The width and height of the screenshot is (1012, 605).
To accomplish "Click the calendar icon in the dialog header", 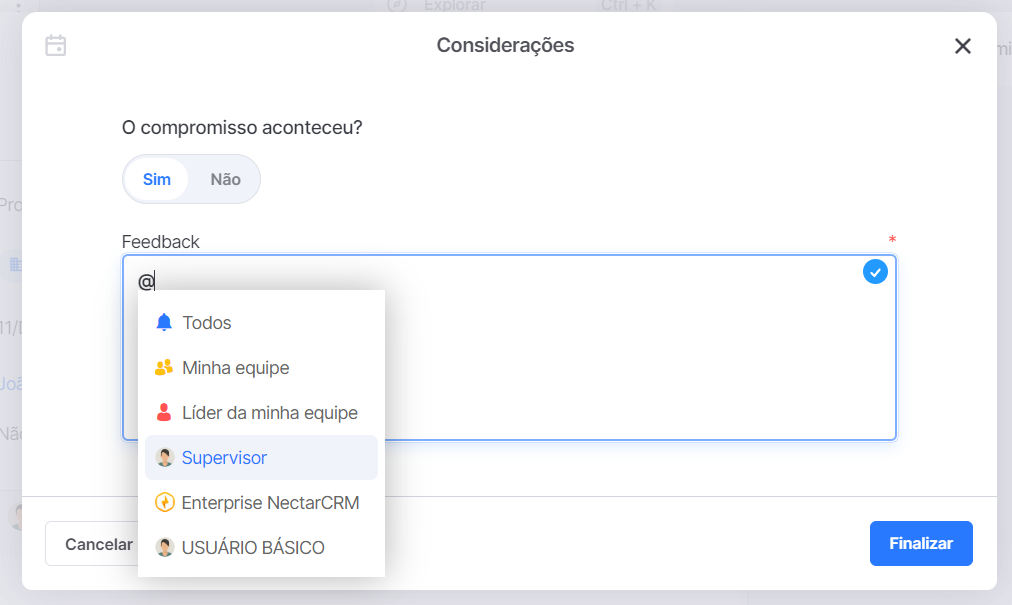I will pos(56,45).
